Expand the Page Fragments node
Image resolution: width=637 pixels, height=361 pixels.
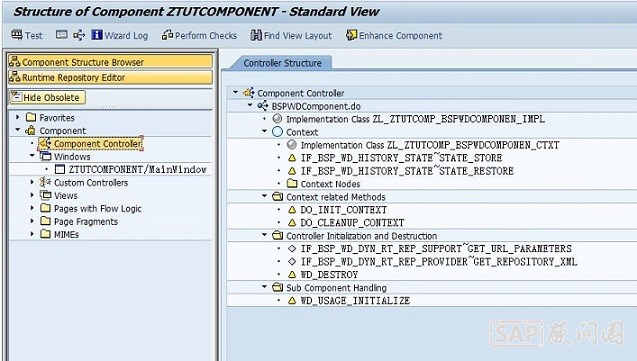[x=32, y=221]
